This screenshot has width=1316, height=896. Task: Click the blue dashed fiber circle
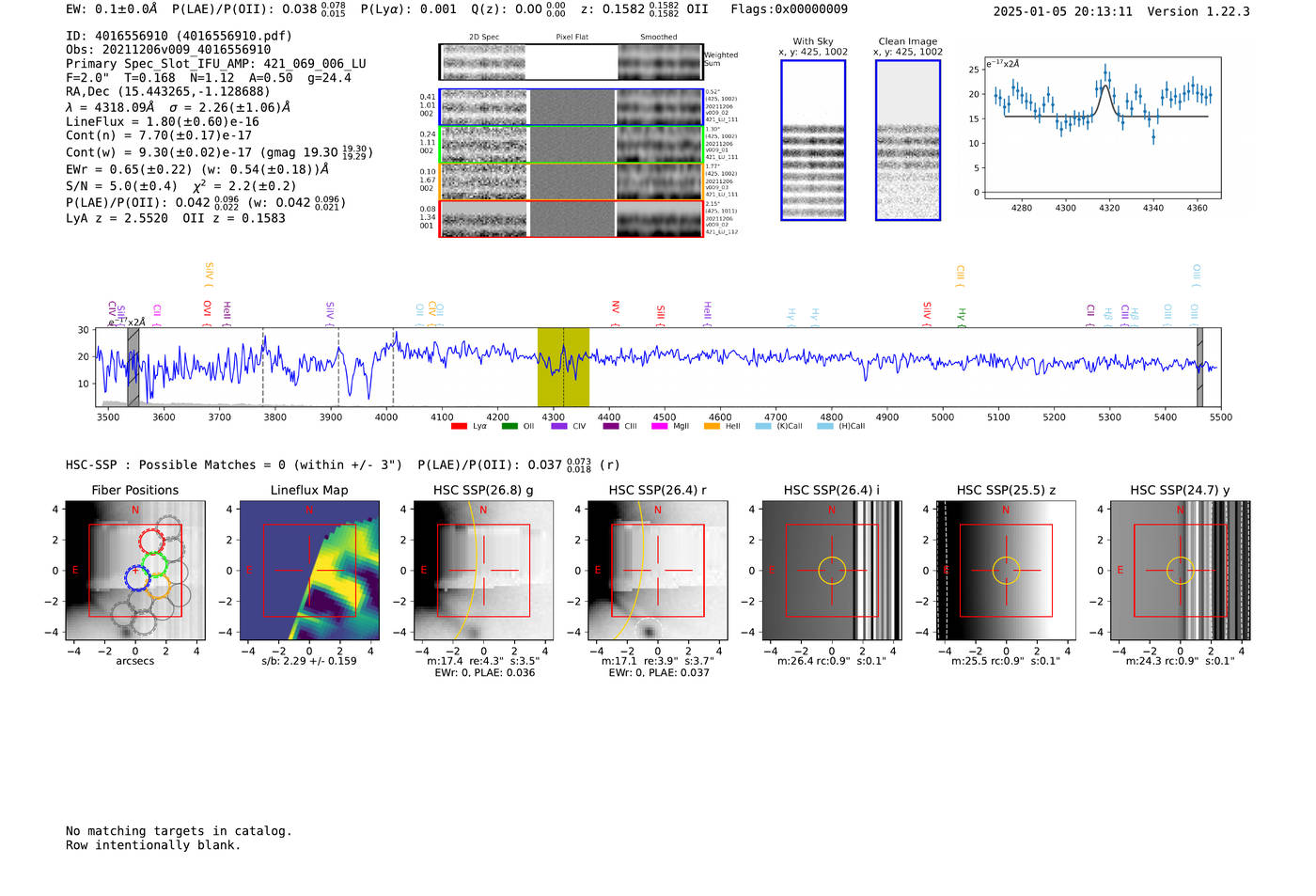tap(137, 577)
